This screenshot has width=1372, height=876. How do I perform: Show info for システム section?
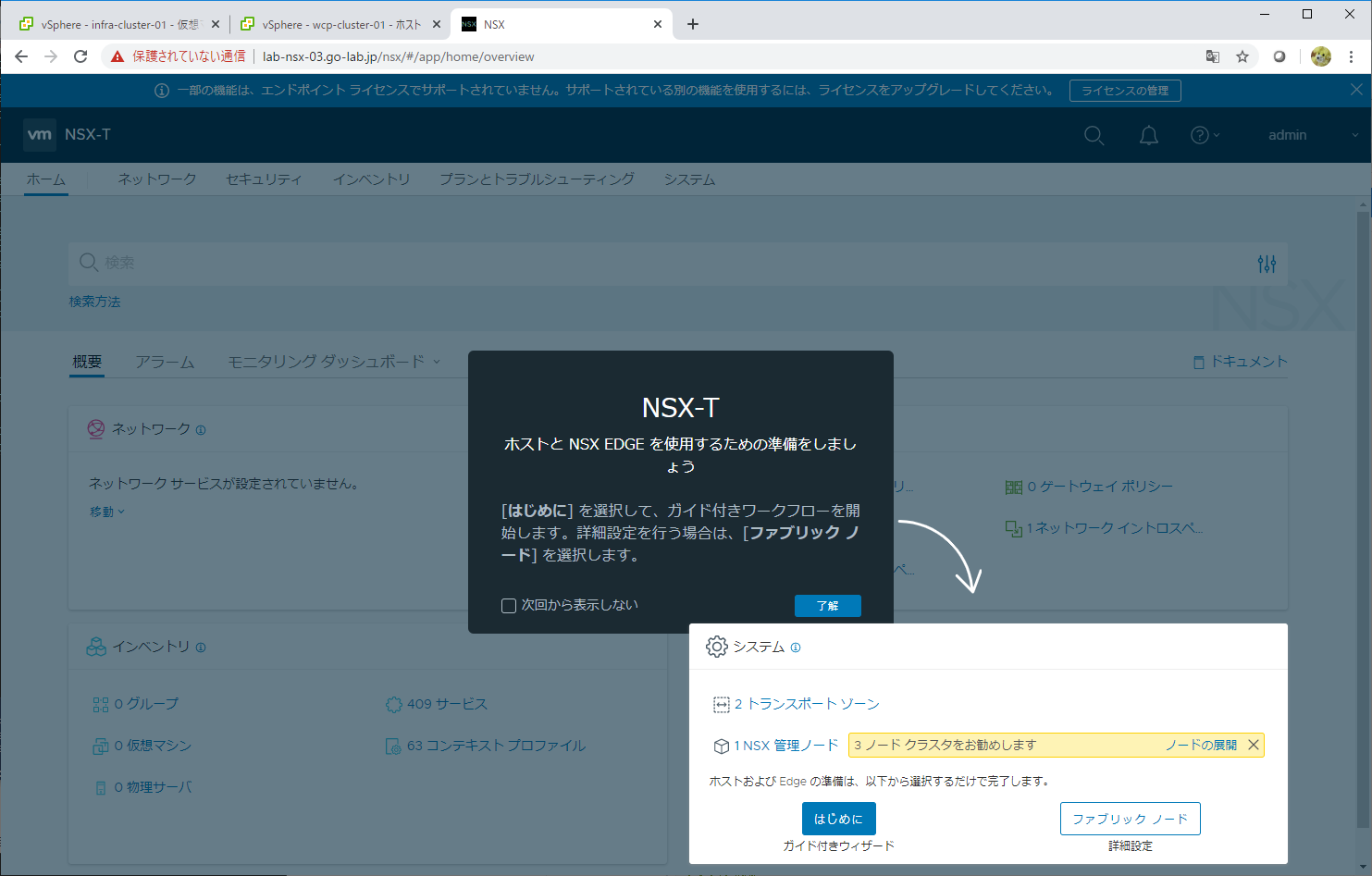pos(796,648)
